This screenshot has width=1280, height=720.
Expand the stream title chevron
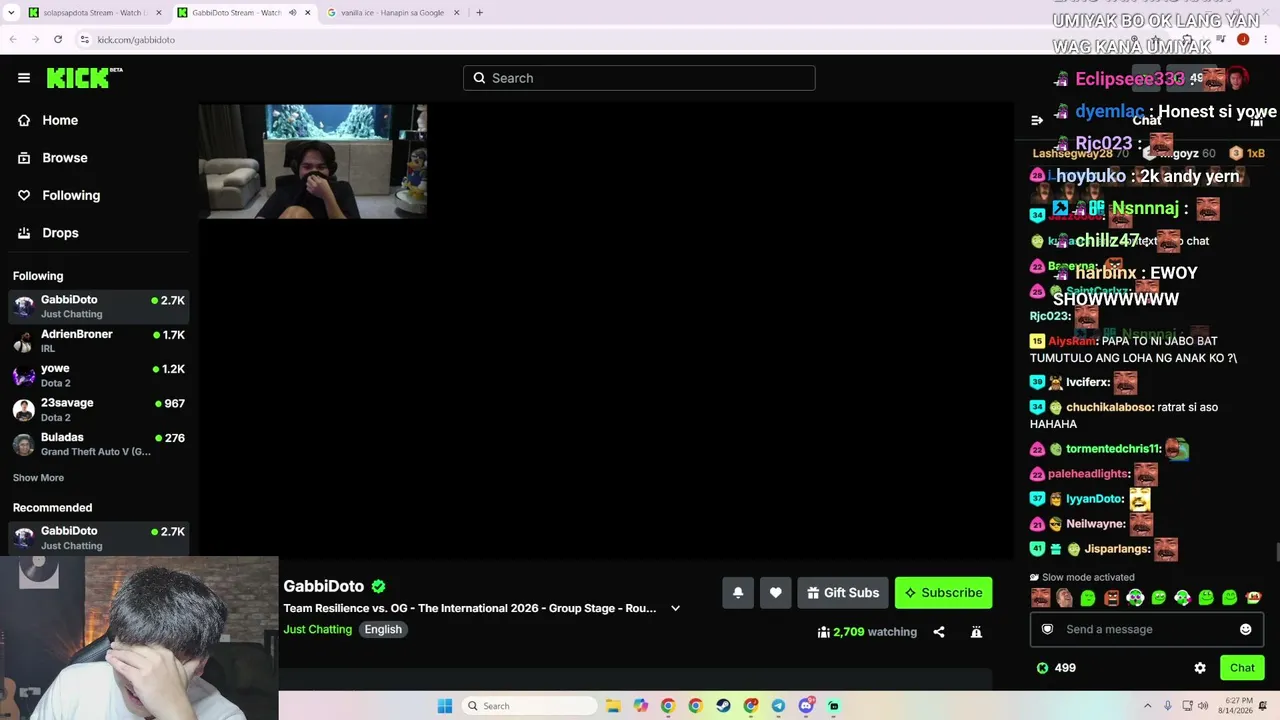pos(675,608)
